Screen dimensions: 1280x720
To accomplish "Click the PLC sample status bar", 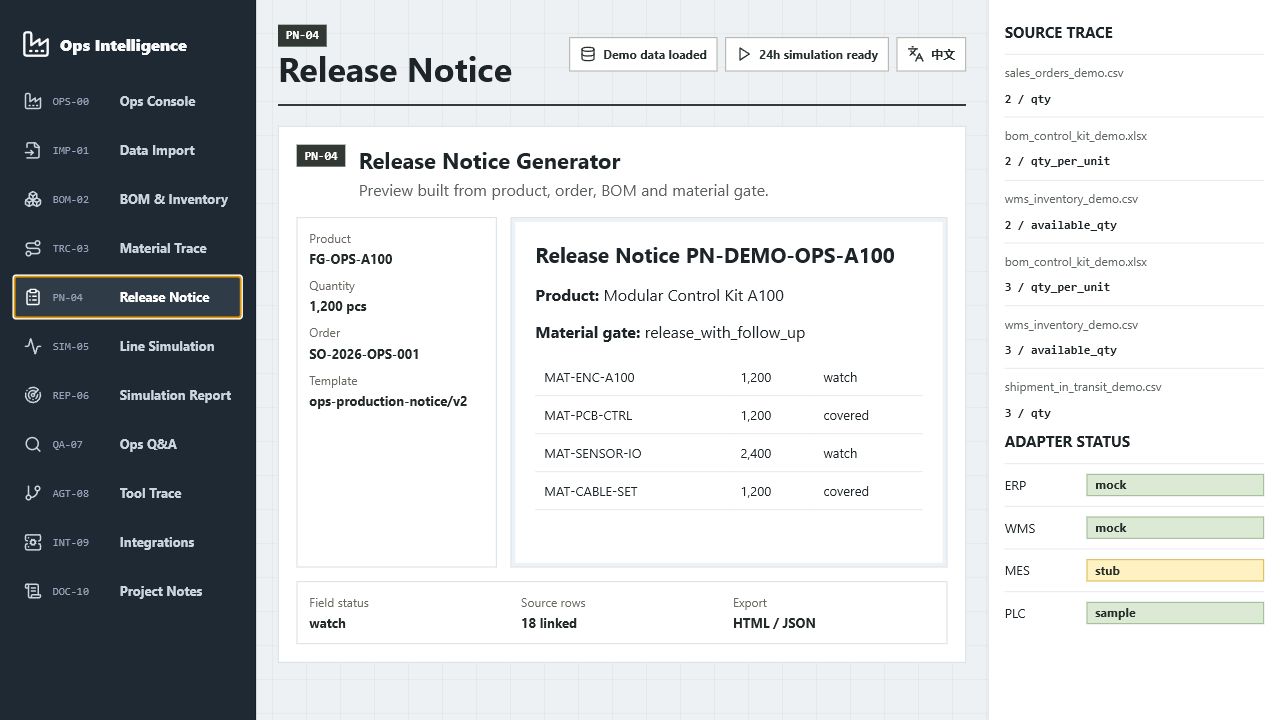I will (x=1175, y=613).
